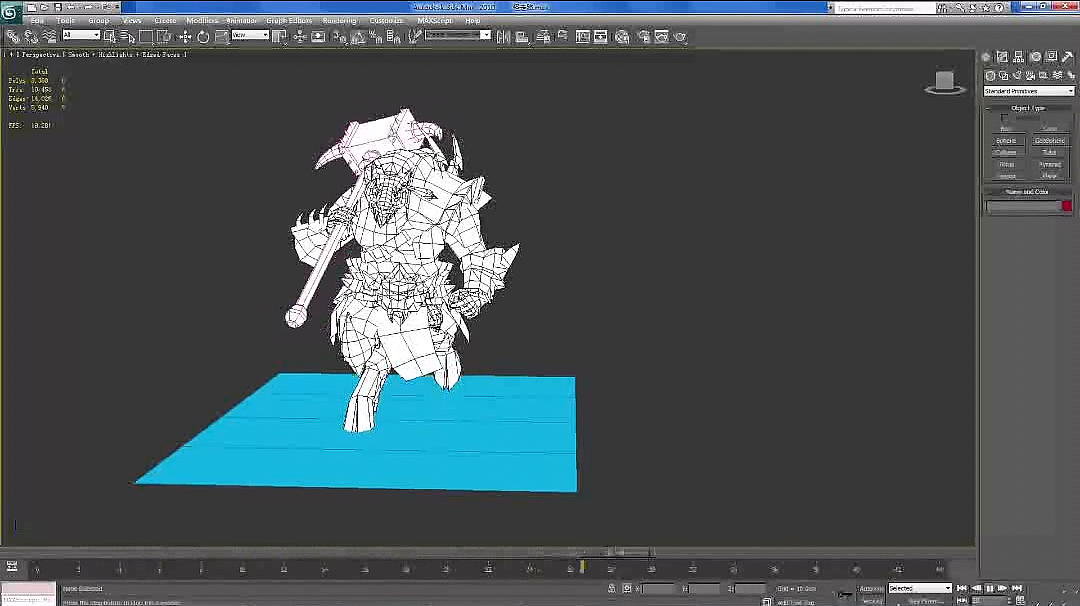The height and width of the screenshot is (606, 1080).
Task: Open Schematic View from toolbar
Action: click(x=601, y=36)
